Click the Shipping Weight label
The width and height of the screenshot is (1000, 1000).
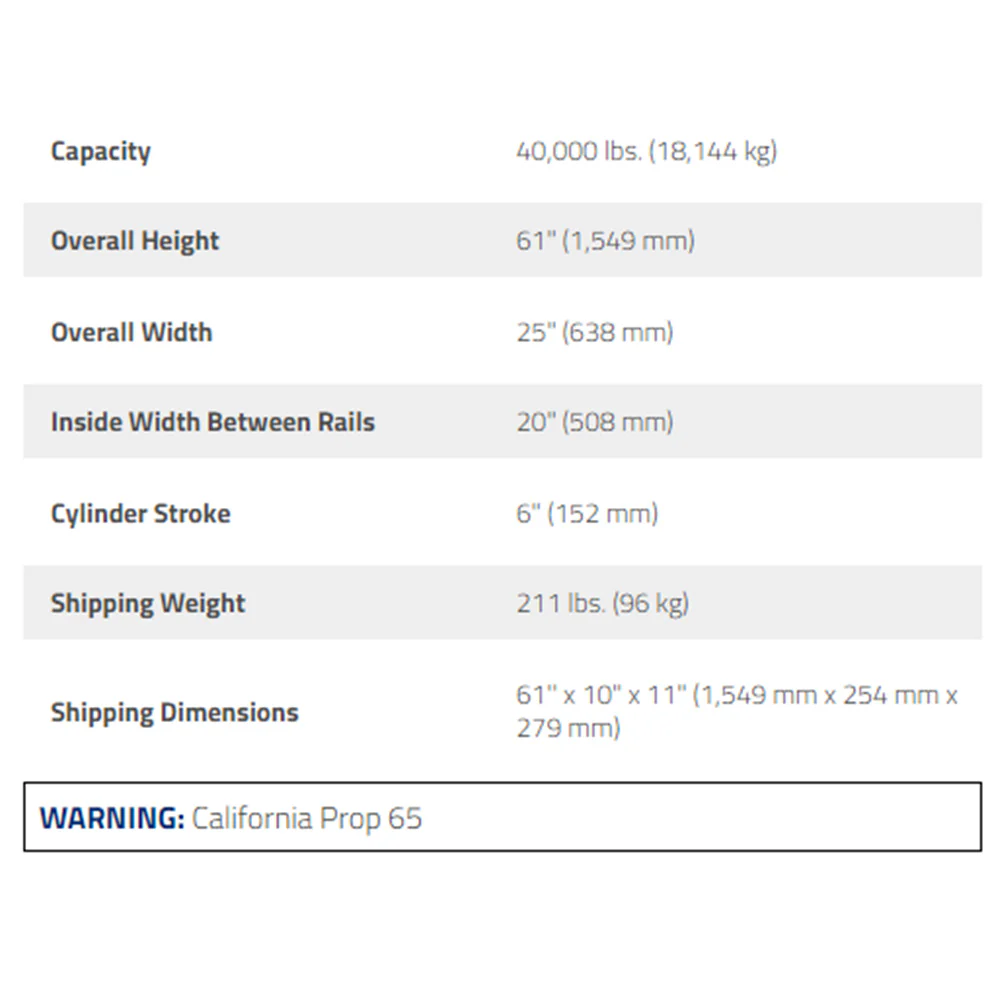pyautogui.click(x=148, y=603)
